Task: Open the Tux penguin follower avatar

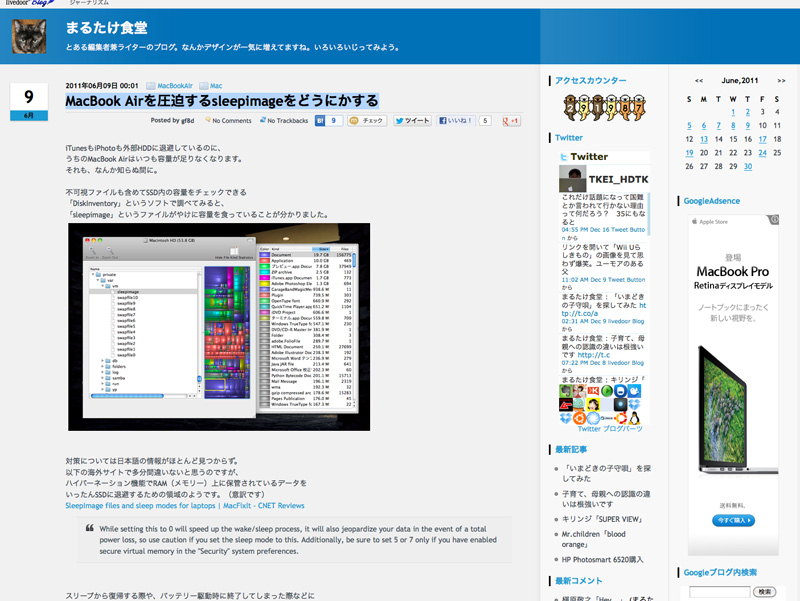Action: pyautogui.click(x=634, y=418)
